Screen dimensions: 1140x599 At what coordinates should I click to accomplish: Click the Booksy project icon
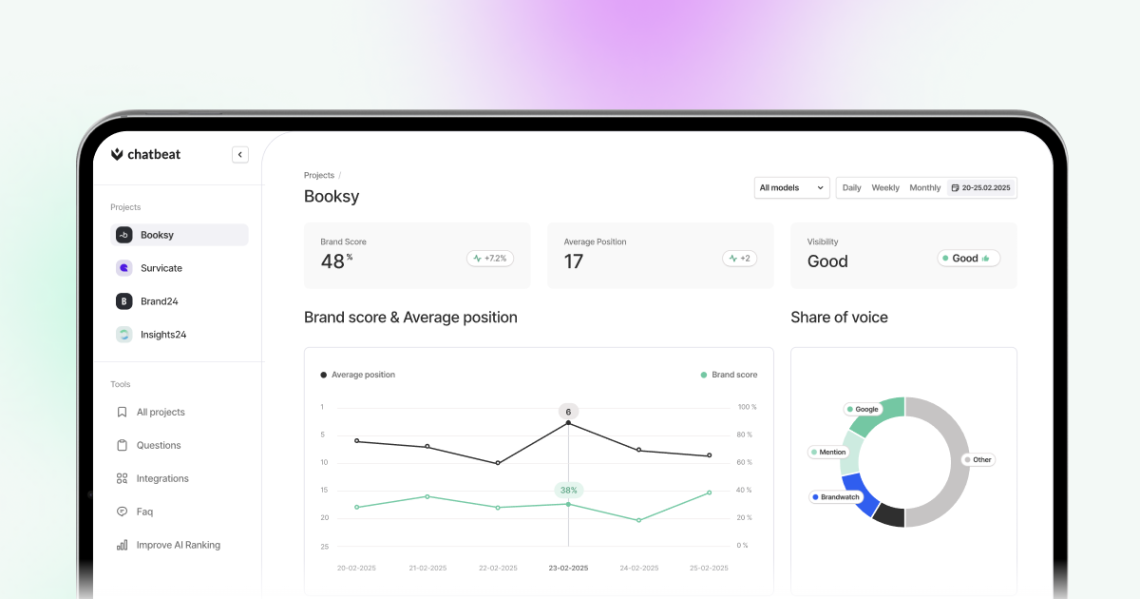click(x=124, y=235)
